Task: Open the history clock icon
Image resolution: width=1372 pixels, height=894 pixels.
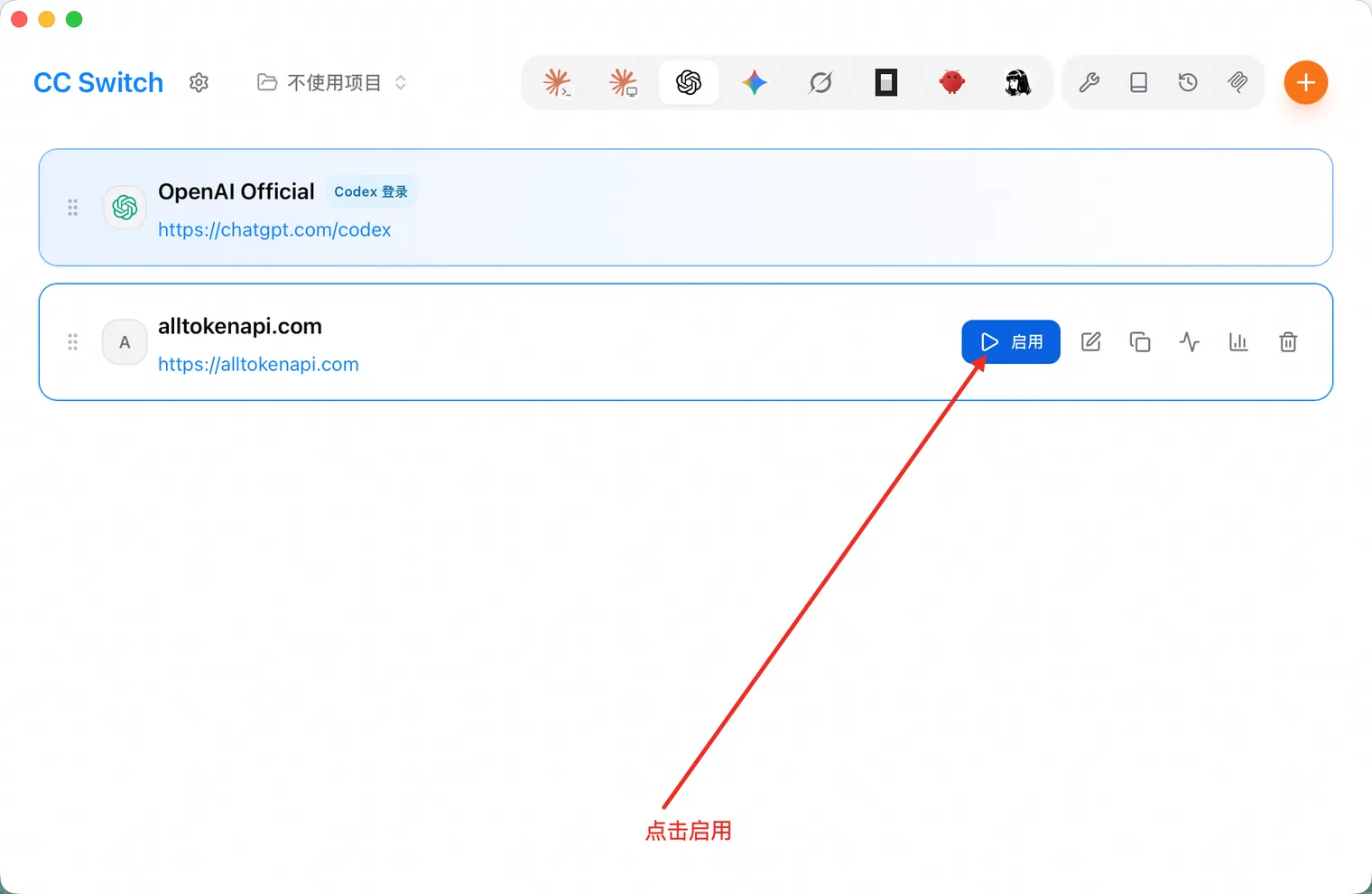Action: click(1188, 83)
